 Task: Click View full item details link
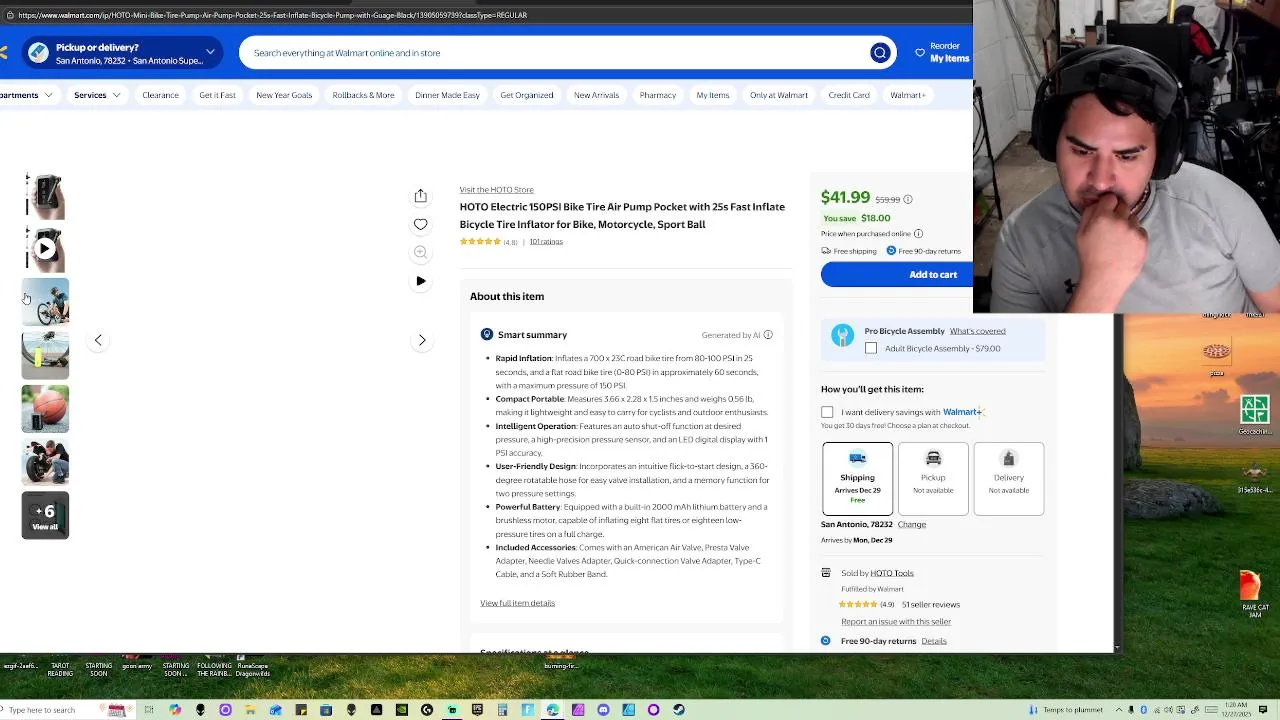[517, 603]
